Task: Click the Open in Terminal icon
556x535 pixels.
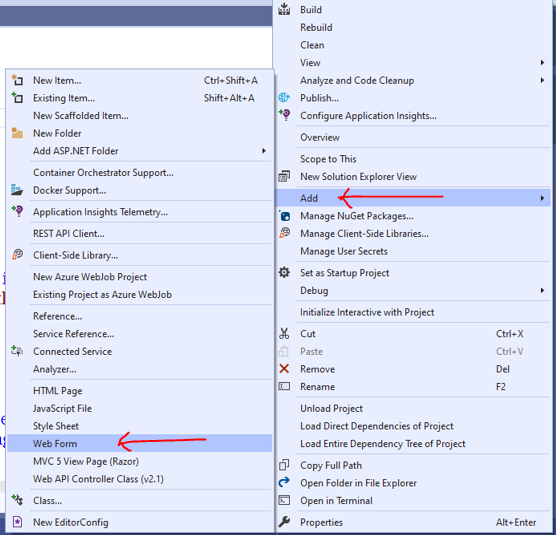Action: (x=284, y=501)
